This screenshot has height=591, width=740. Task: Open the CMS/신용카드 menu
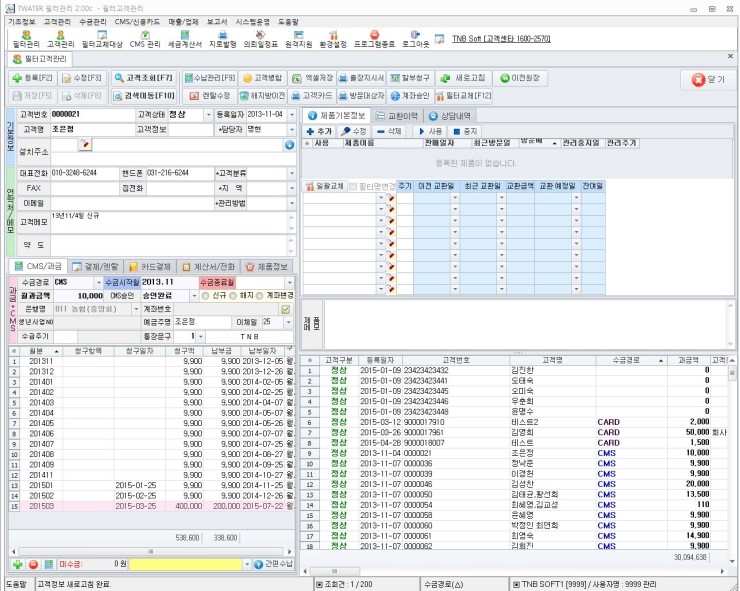137,22
